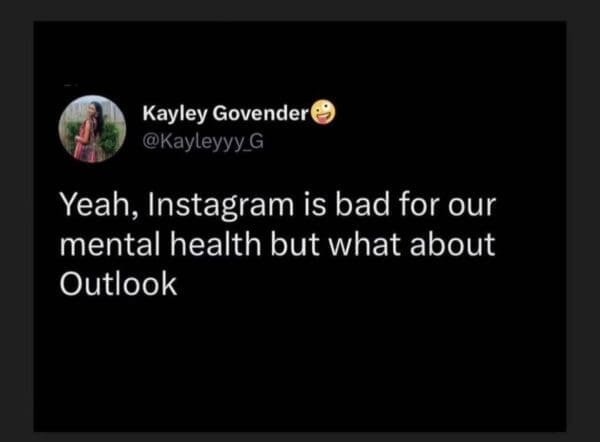The height and width of the screenshot is (442, 600).
Task: Click the word "Outlook" on the last line
Action: pos(118,284)
